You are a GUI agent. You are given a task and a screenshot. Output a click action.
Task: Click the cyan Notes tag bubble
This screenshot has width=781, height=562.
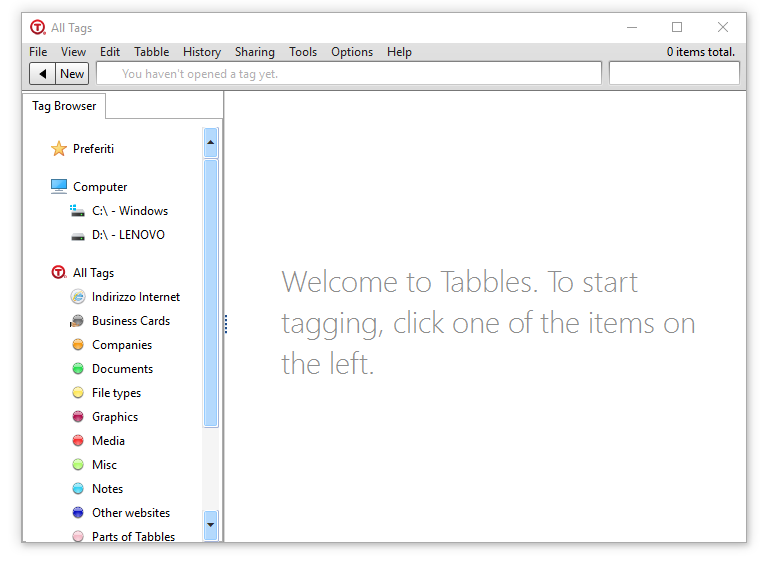pos(78,488)
